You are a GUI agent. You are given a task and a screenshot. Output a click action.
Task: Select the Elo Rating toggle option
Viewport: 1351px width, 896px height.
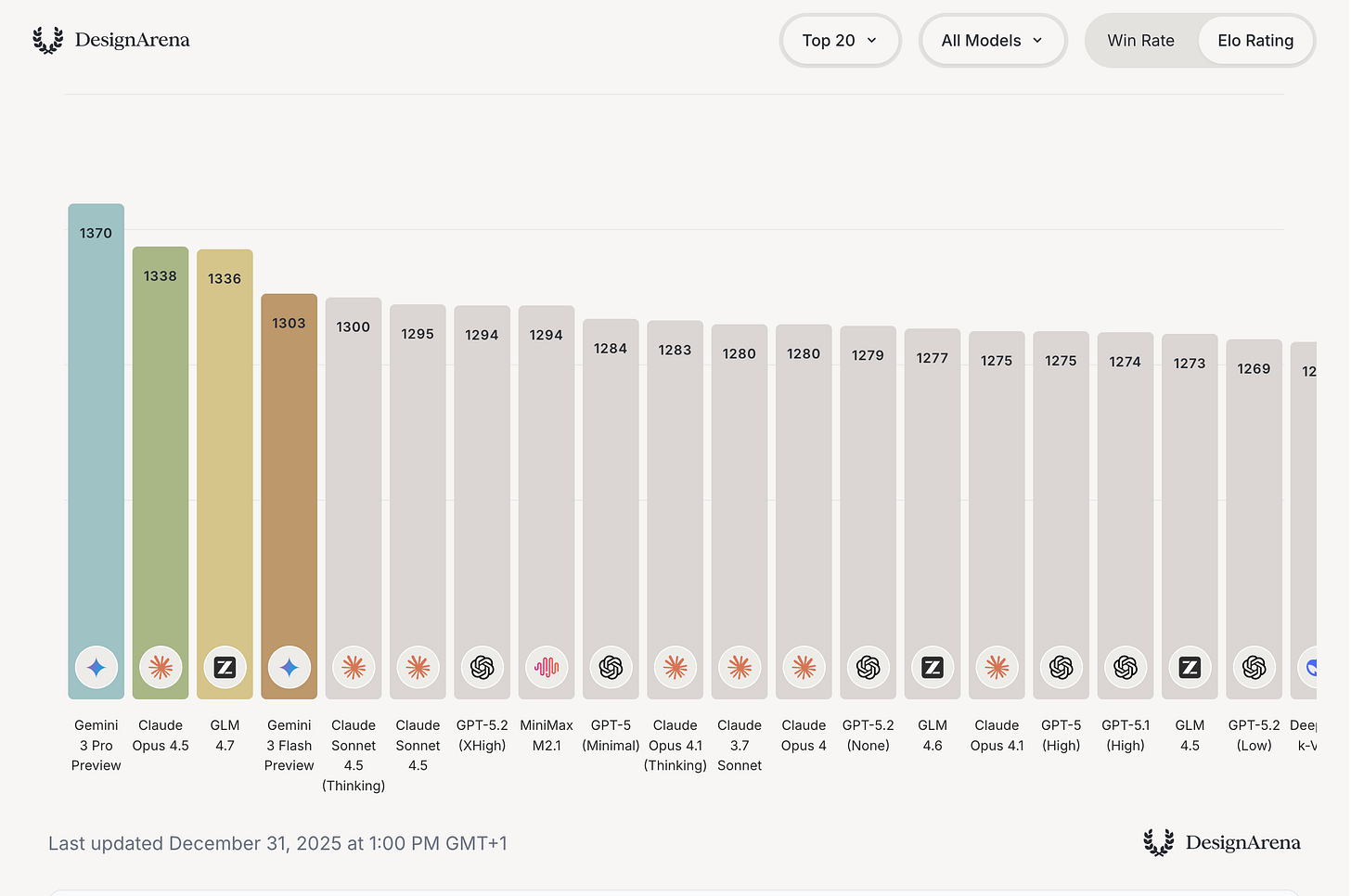tap(1255, 41)
